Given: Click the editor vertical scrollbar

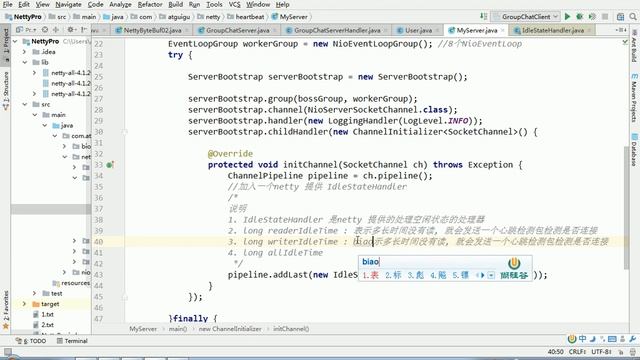Looking at the screenshot, I should [627, 208].
